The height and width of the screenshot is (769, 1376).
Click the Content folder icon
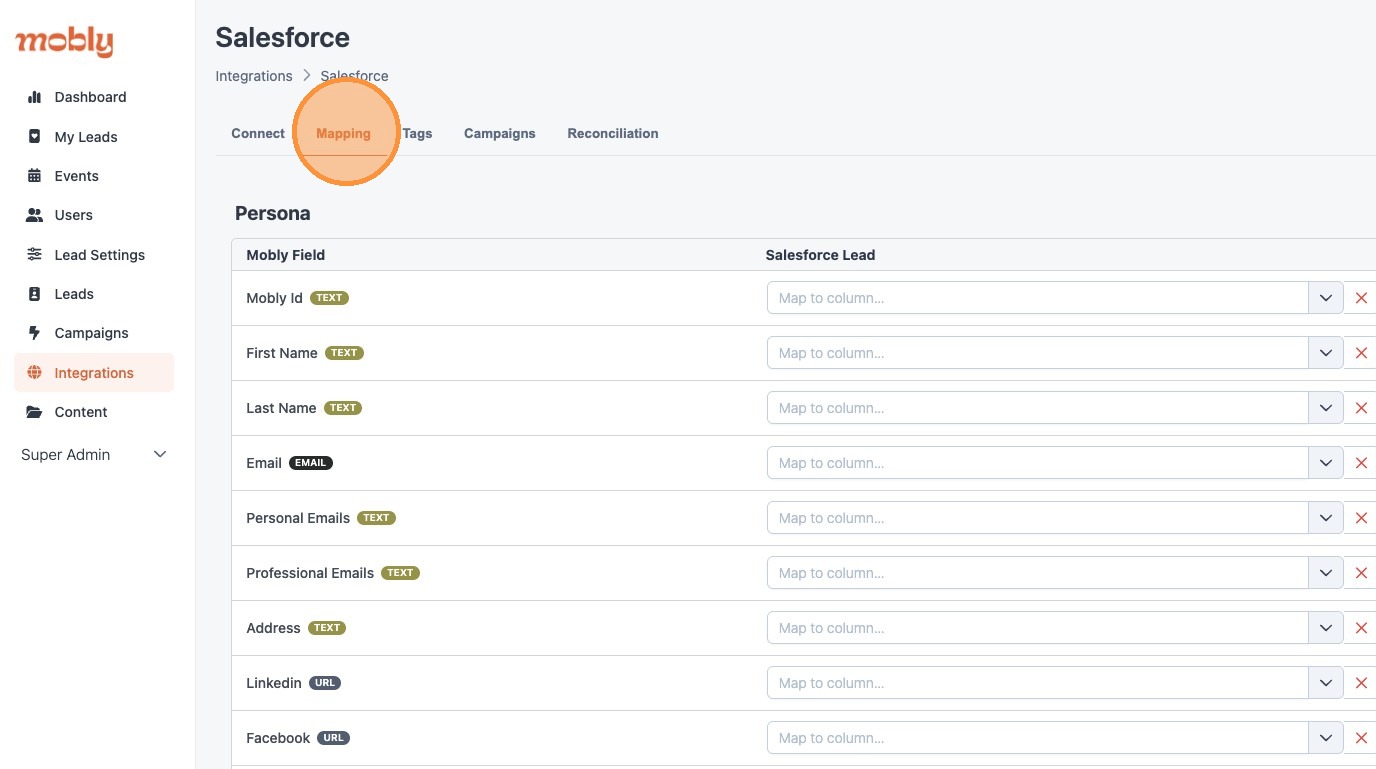click(x=34, y=412)
